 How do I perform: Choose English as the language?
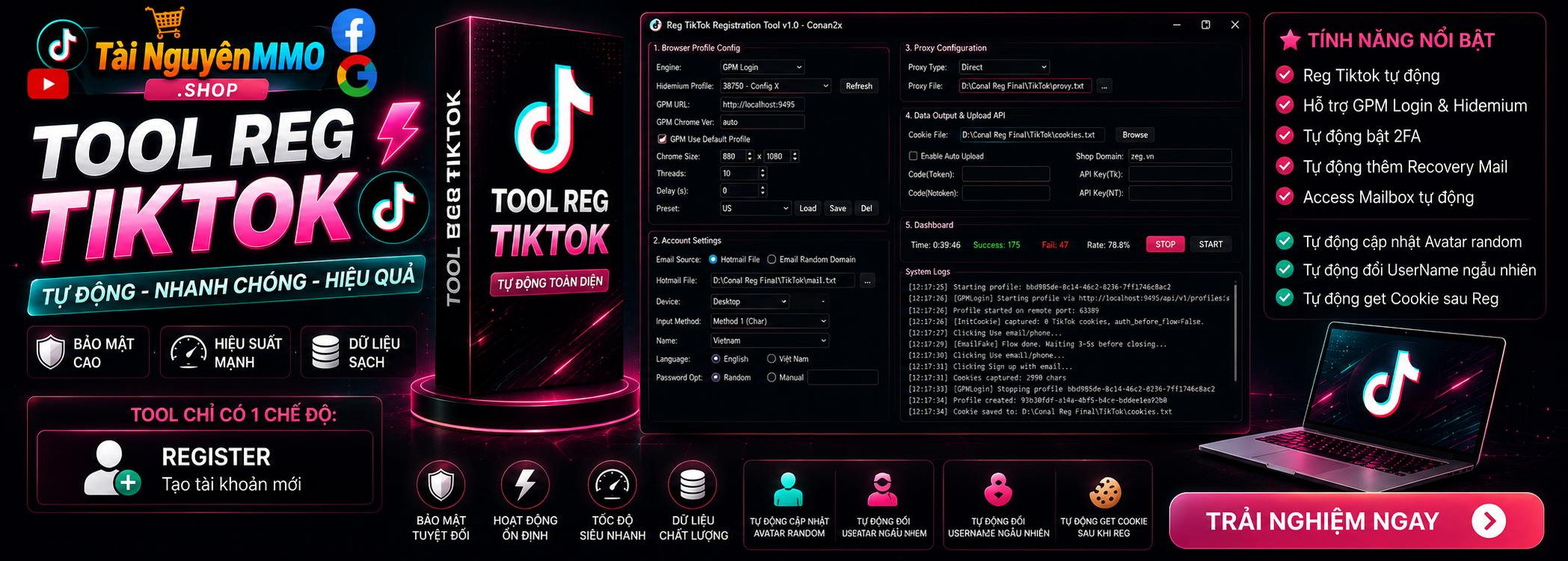pos(716,359)
